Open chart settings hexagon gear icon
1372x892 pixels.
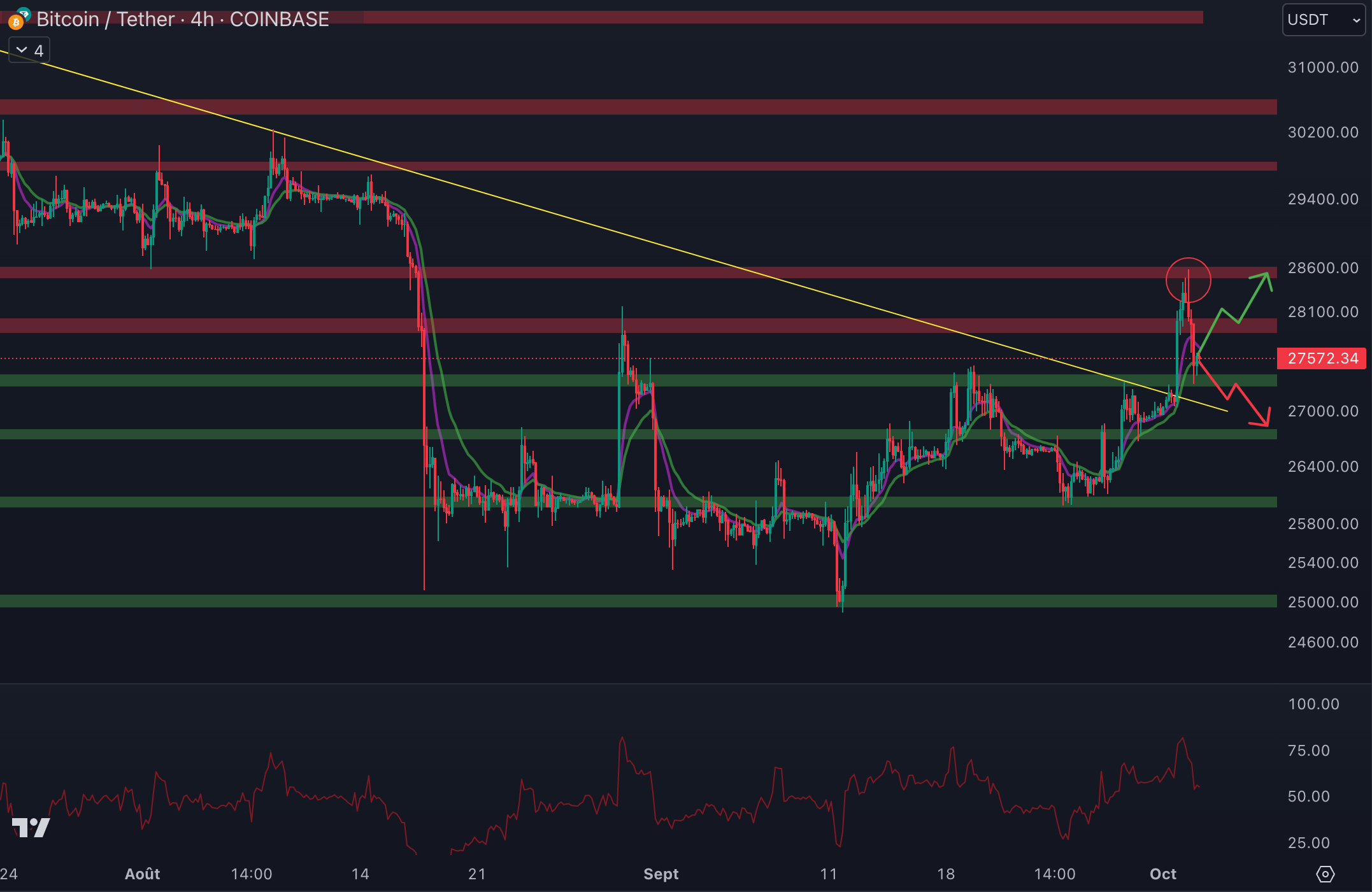click(x=1325, y=874)
